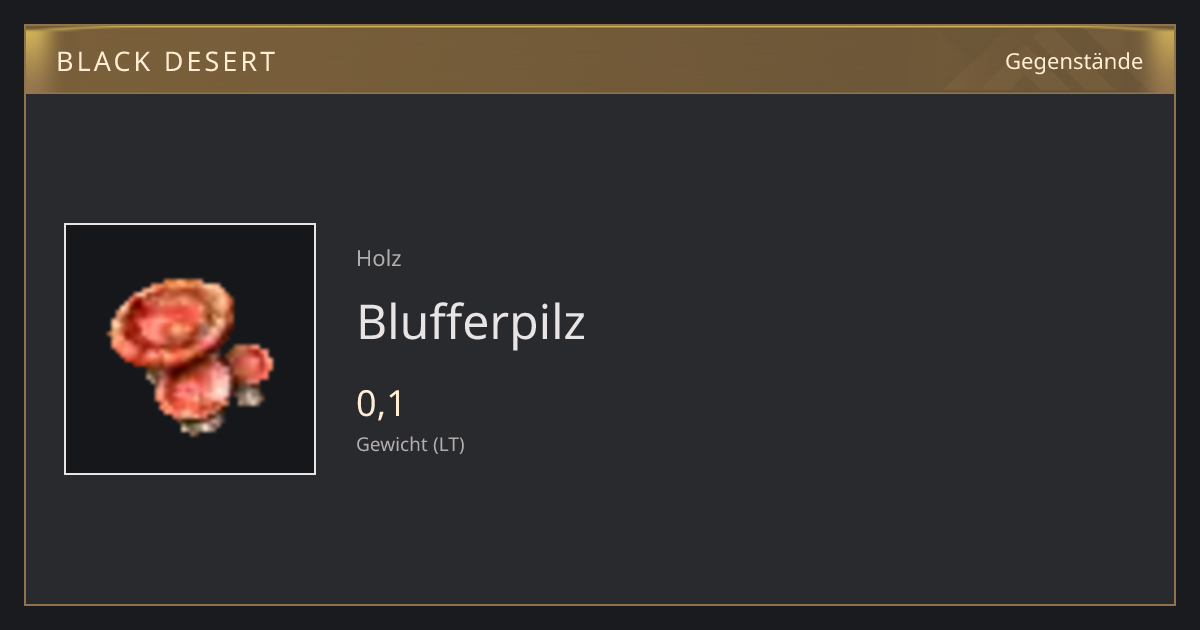
Task: Open the Gegenstände section link
Action: pos(1073,62)
